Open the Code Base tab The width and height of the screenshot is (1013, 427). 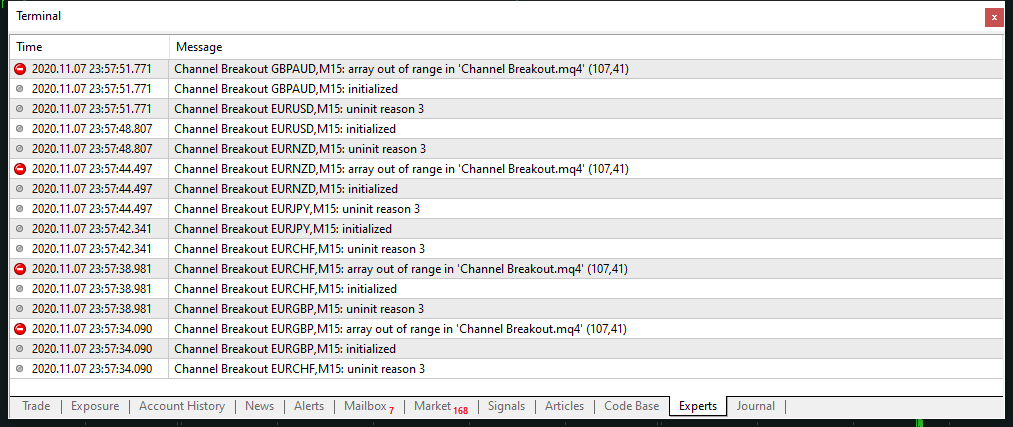(632, 406)
